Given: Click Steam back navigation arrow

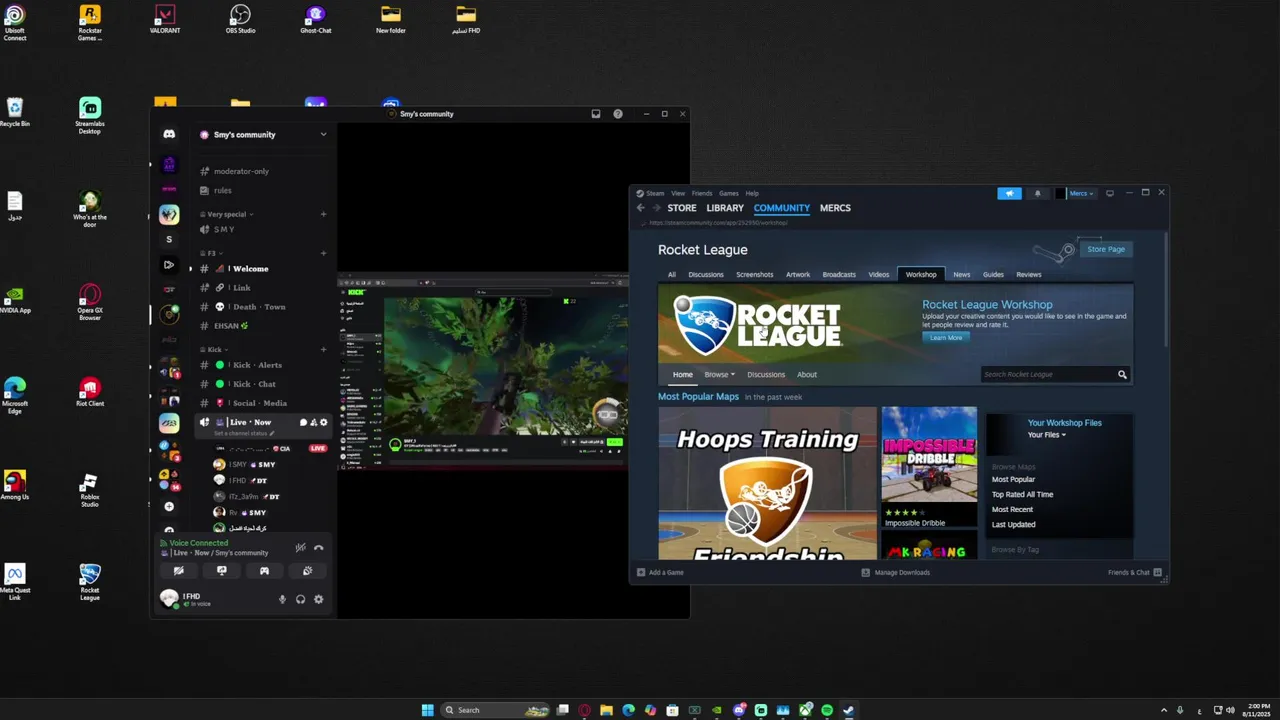Looking at the screenshot, I should tap(641, 208).
